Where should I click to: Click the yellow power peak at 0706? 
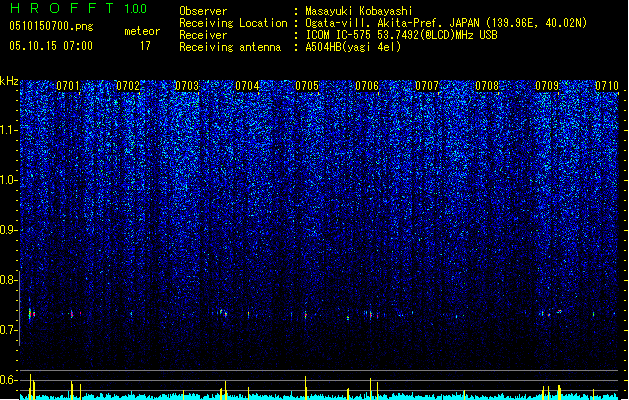pyautogui.click(x=370, y=388)
